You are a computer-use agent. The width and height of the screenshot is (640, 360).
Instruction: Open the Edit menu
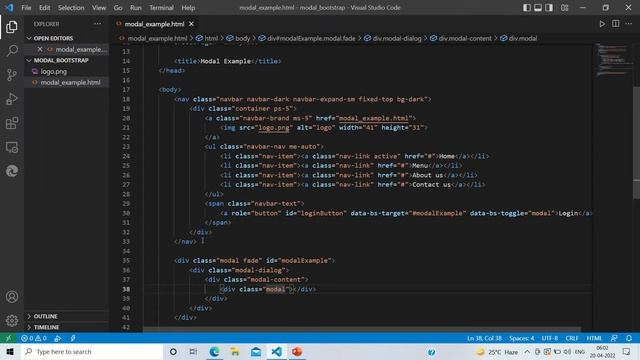[x=44, y=8]
